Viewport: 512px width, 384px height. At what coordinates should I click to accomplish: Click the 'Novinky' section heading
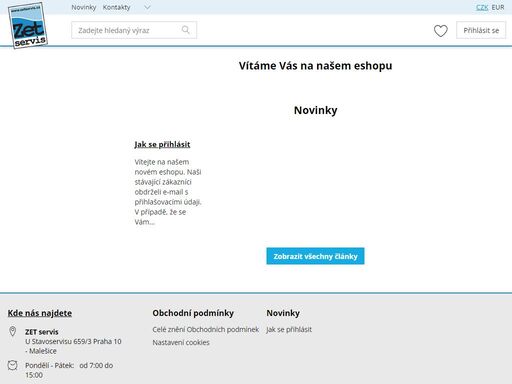pos(315,110)
